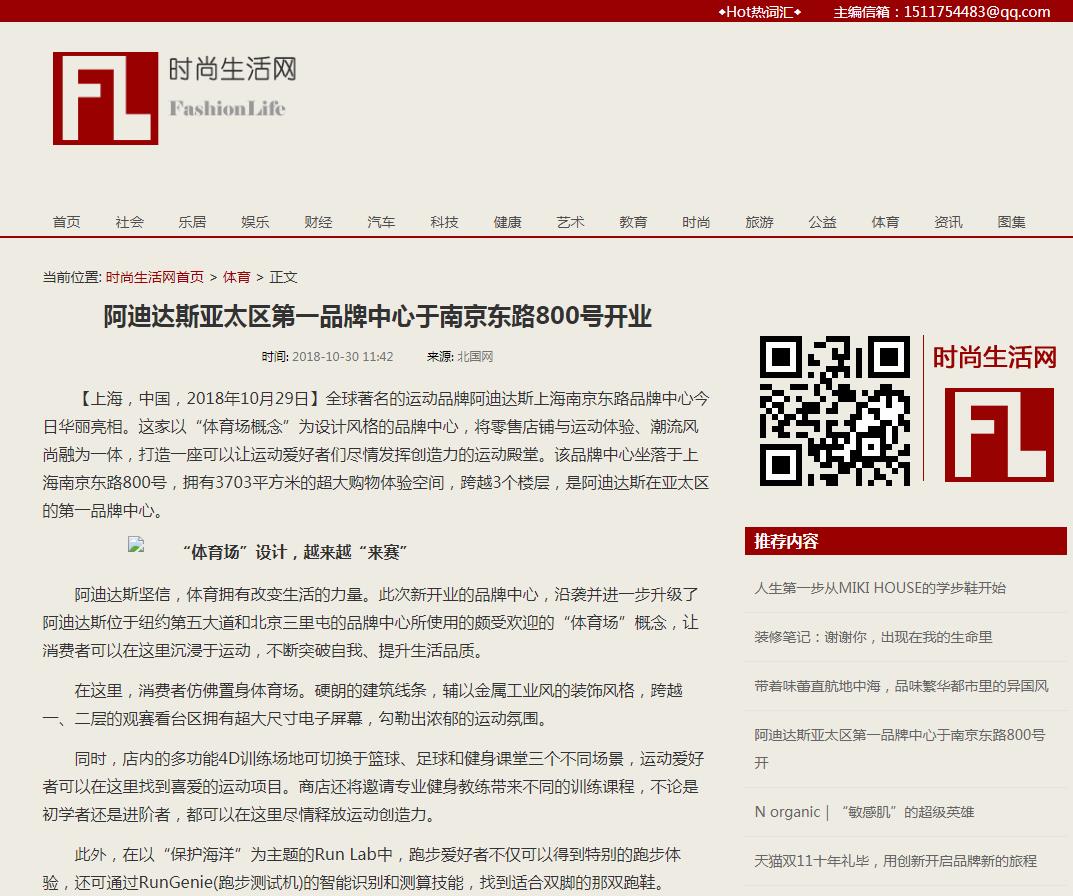Click the QR code image in sidebar
This screenshot has width=1073, height=896.
coord(835,411)
